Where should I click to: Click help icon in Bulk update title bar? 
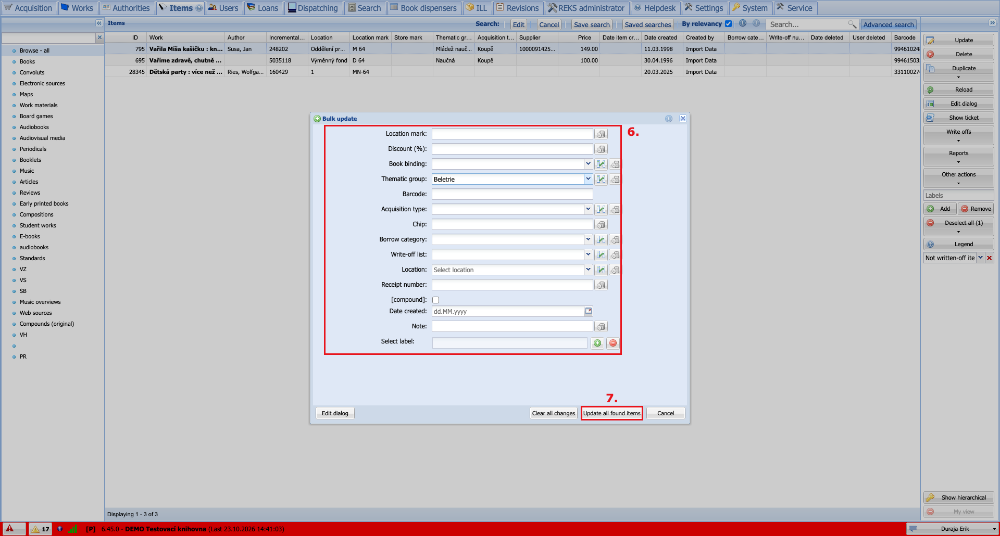669,119
